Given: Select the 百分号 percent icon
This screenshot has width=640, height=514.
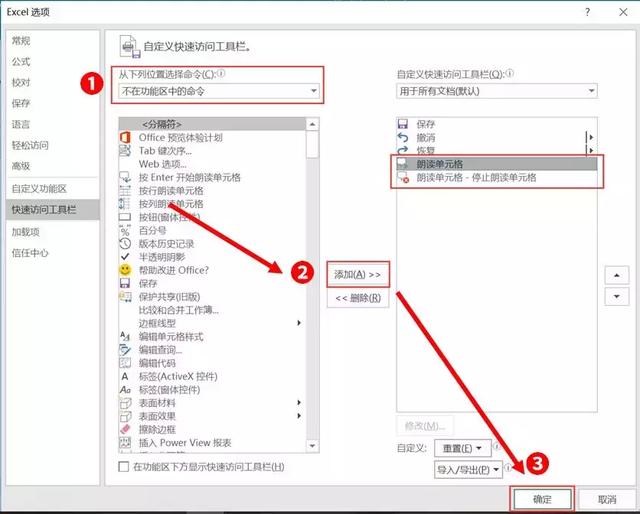Looking at the screenshot, I should pyautogui.click(x=125, y=230).
